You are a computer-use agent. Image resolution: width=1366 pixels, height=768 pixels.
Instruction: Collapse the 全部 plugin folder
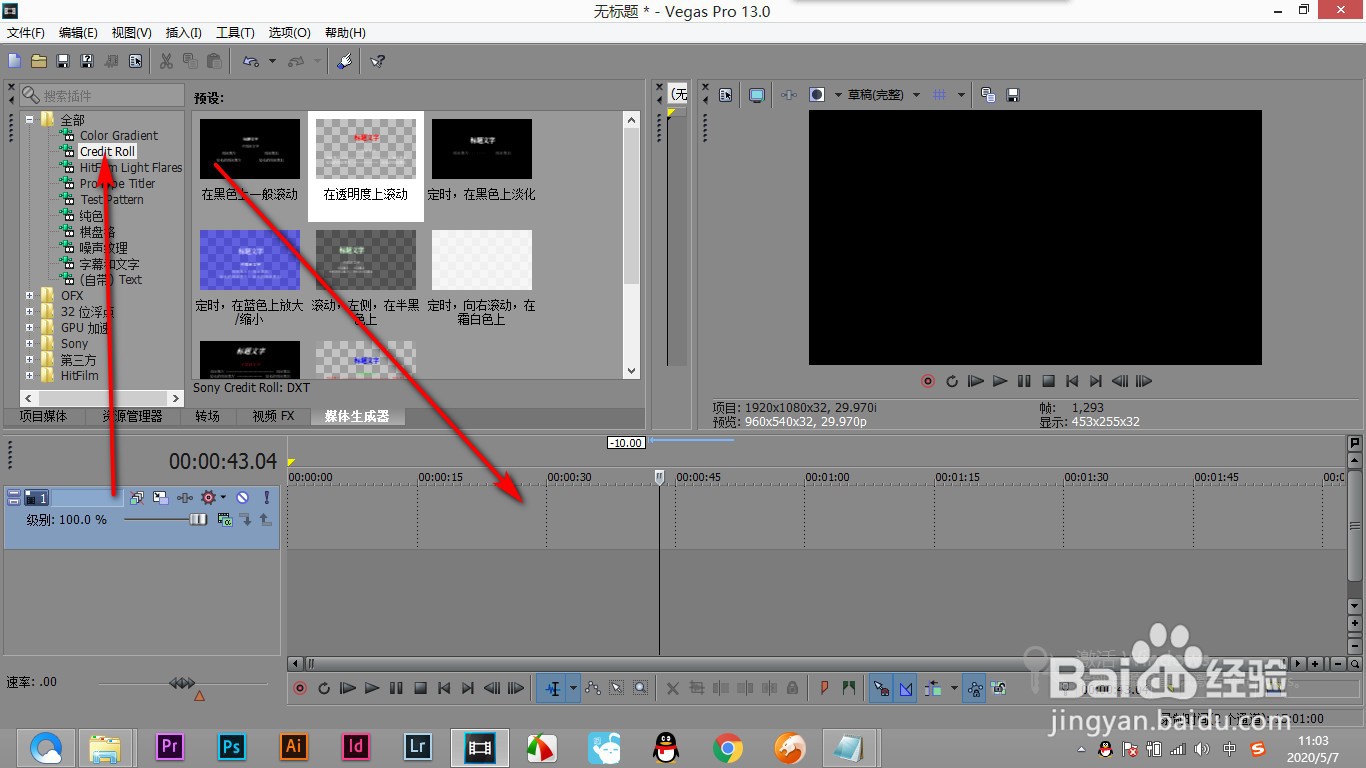pos(30,120)
